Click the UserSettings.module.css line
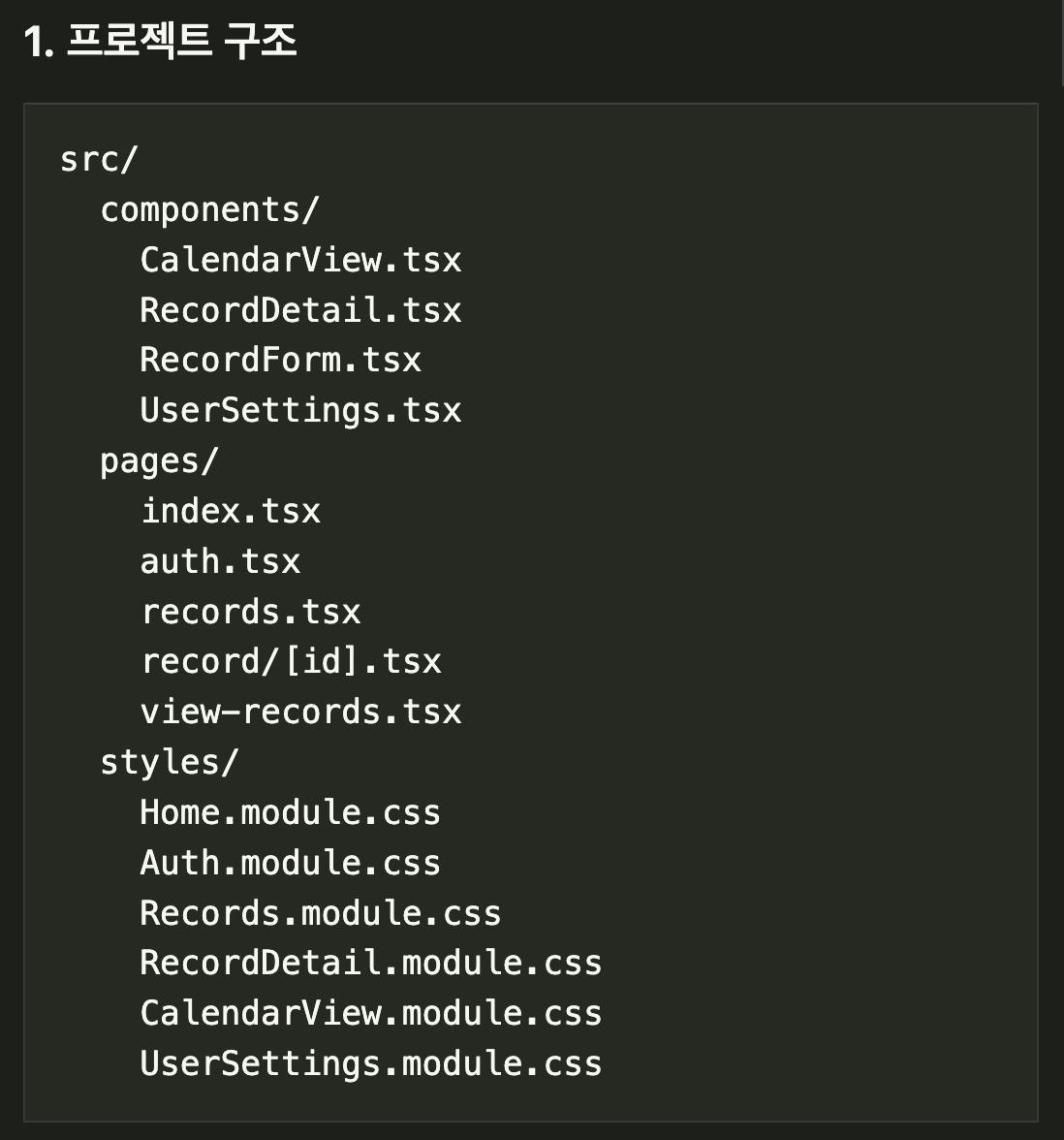This screenshot has height=1140, width=1064. 370,1063
